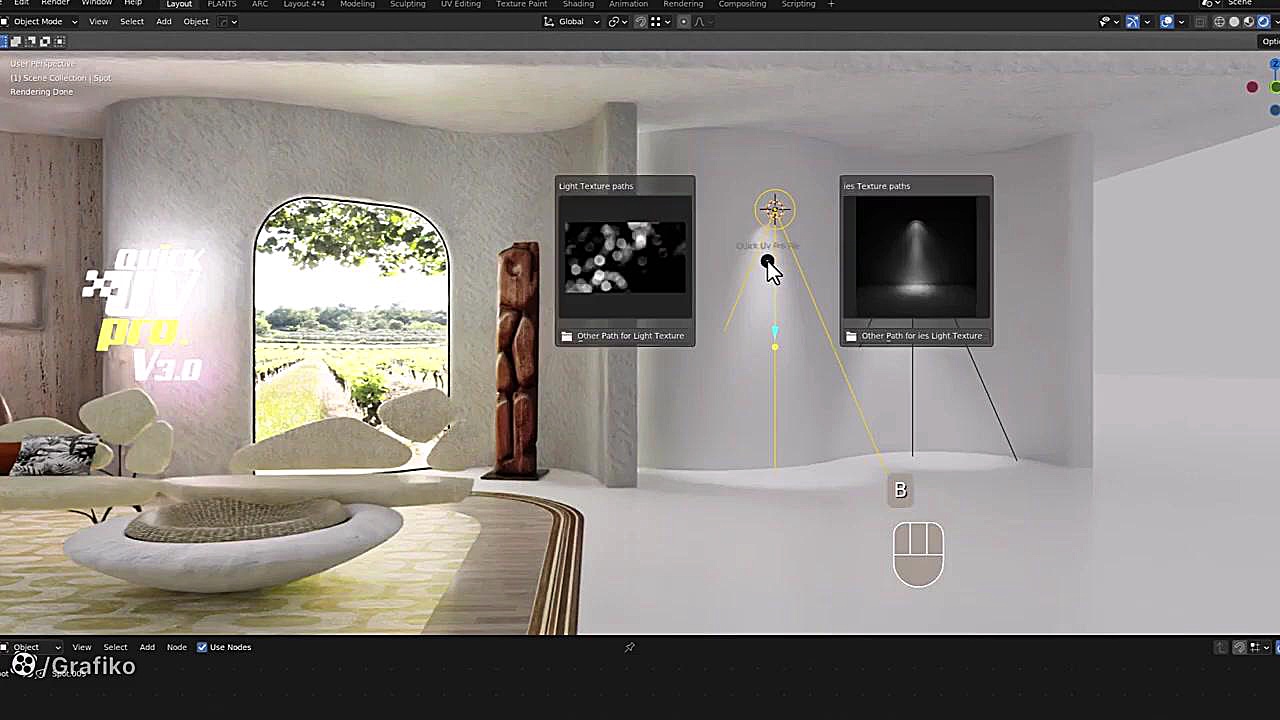Open the node editor View menu
The height and width of the screenshot is (720, 1280).
[82, 647]
